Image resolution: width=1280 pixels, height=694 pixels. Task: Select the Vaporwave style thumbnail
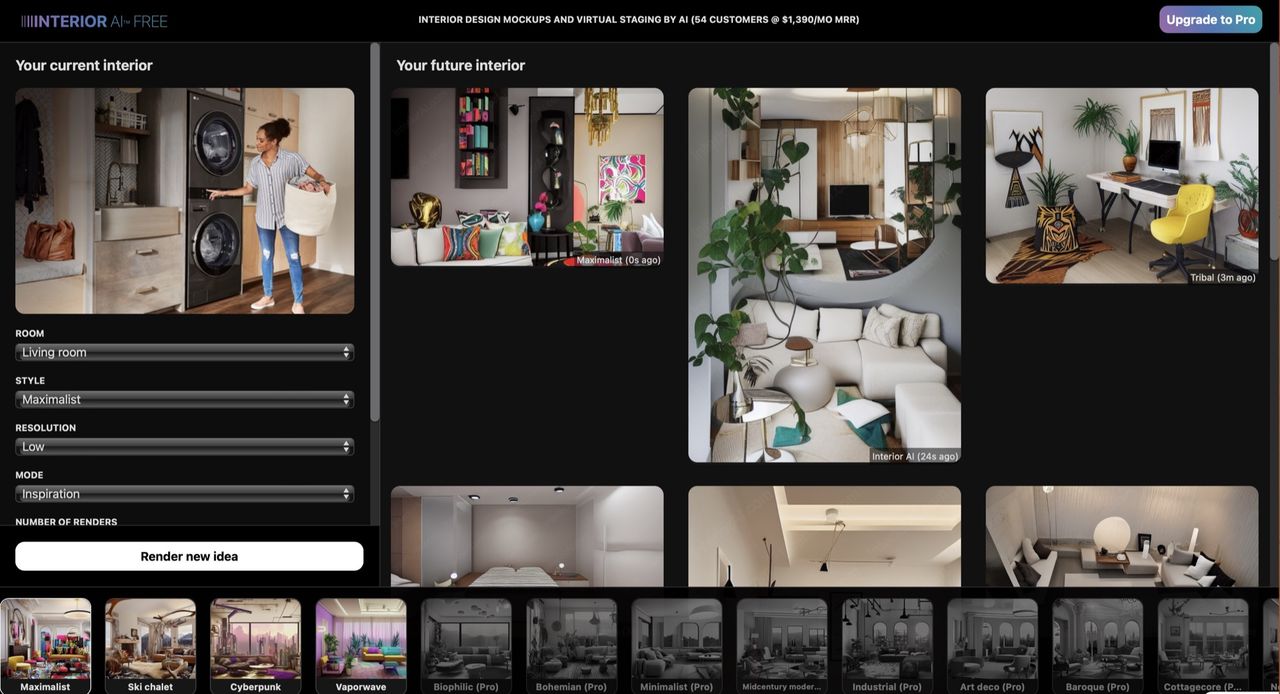361,644
